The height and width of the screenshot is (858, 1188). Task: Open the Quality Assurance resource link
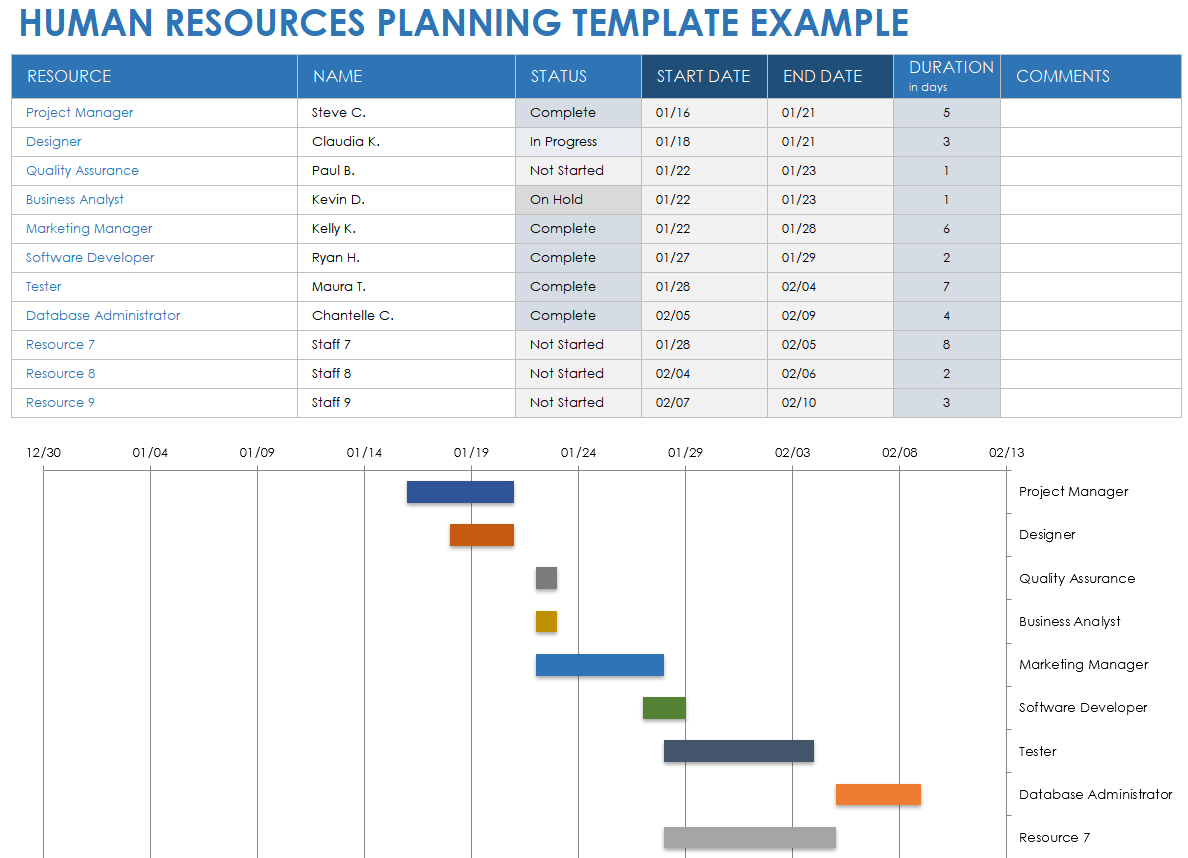[82, 170]
